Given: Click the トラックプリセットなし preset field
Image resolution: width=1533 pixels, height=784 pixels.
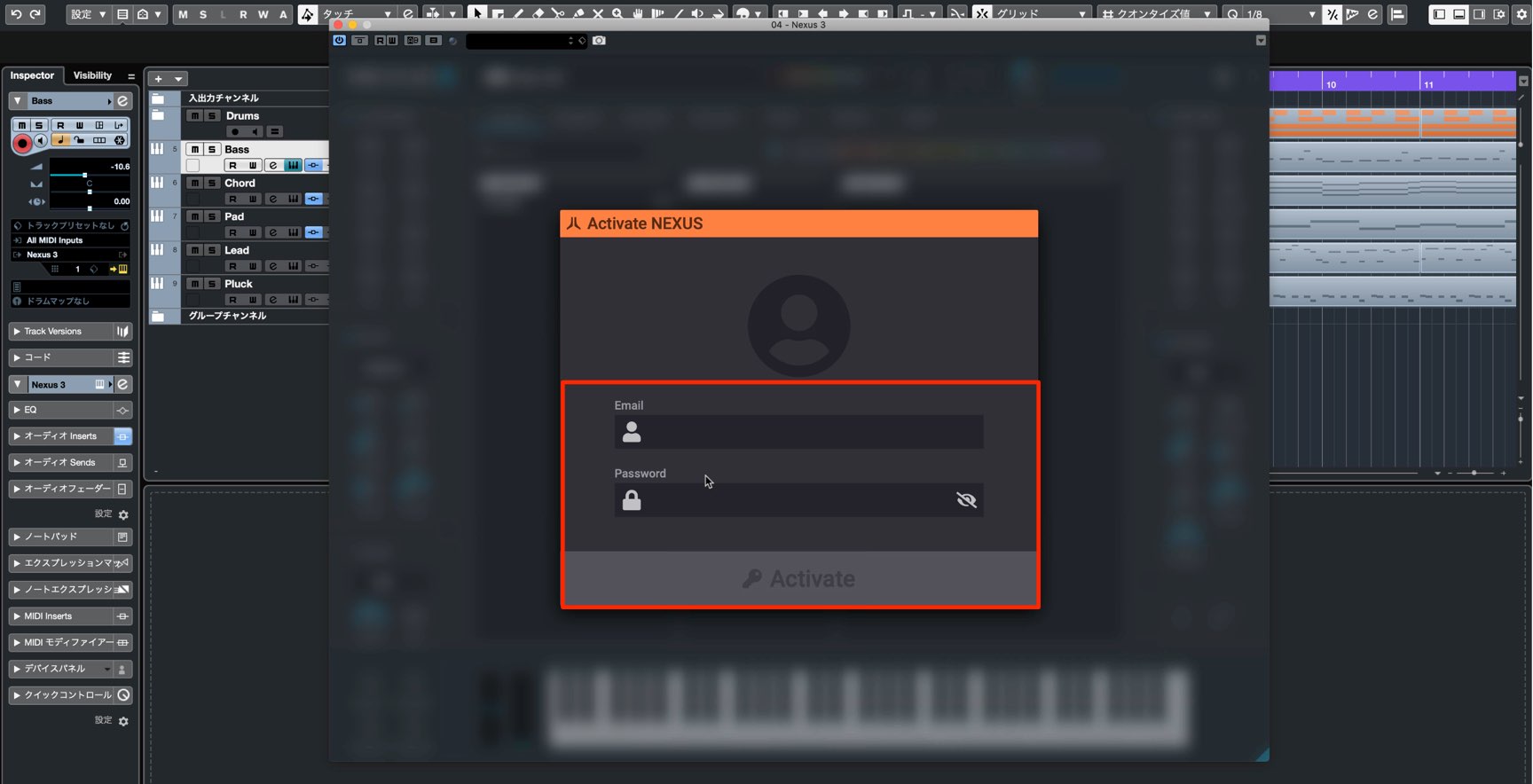Looking at the screenshot, I should (x=70, y=226).
